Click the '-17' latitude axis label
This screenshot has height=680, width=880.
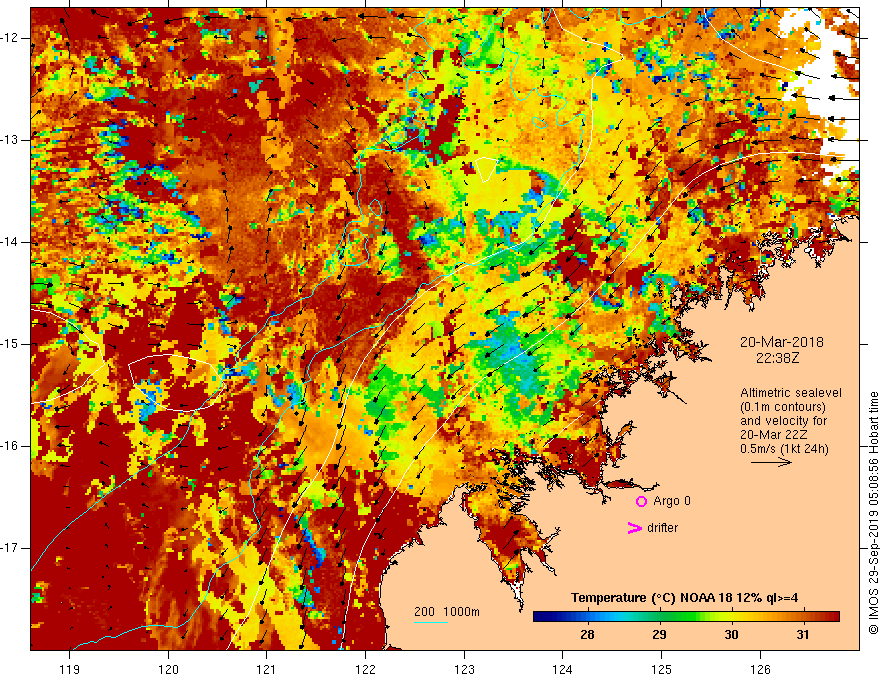10,548
